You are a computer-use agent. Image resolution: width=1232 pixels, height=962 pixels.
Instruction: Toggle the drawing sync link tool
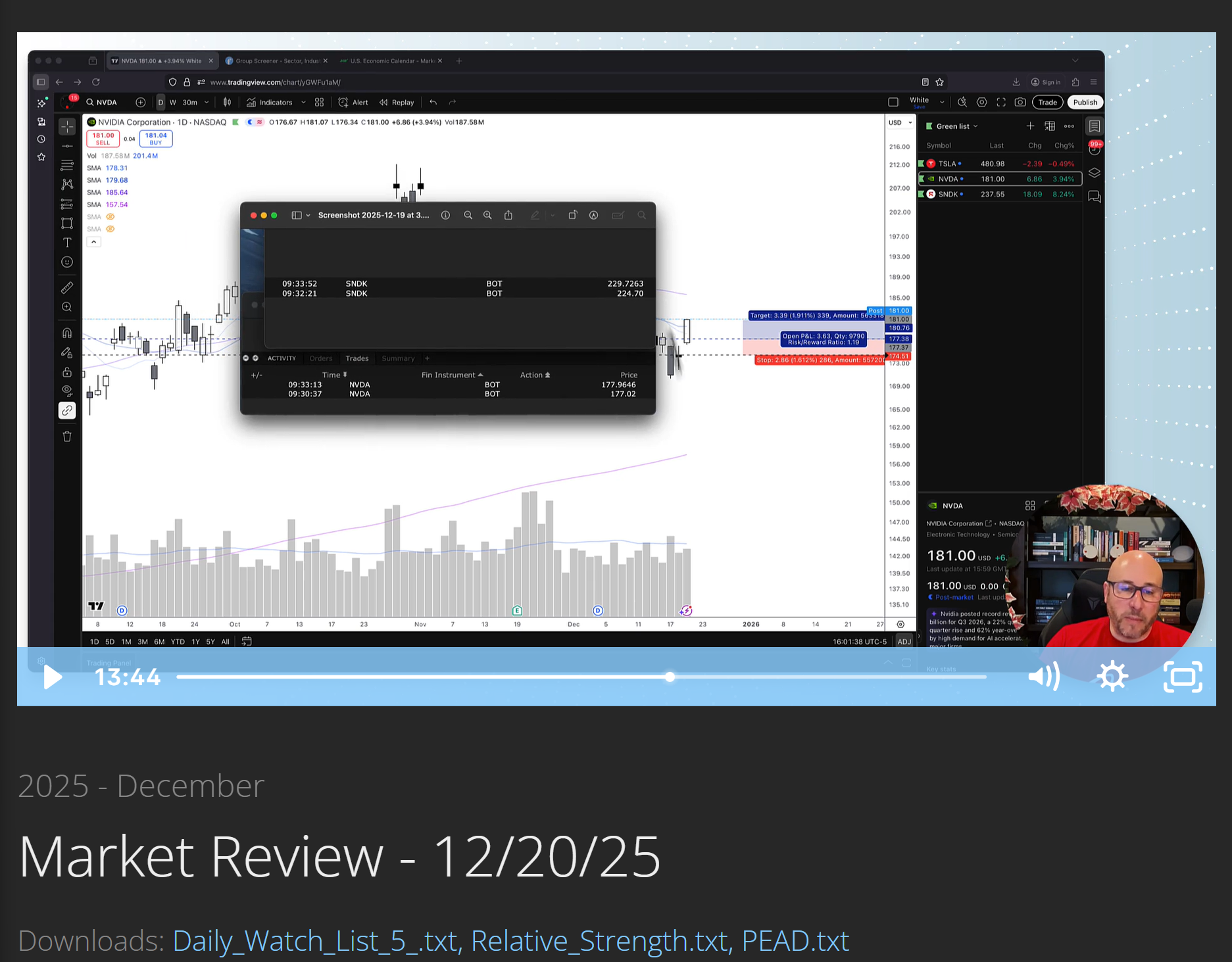(x=67, y=410)
